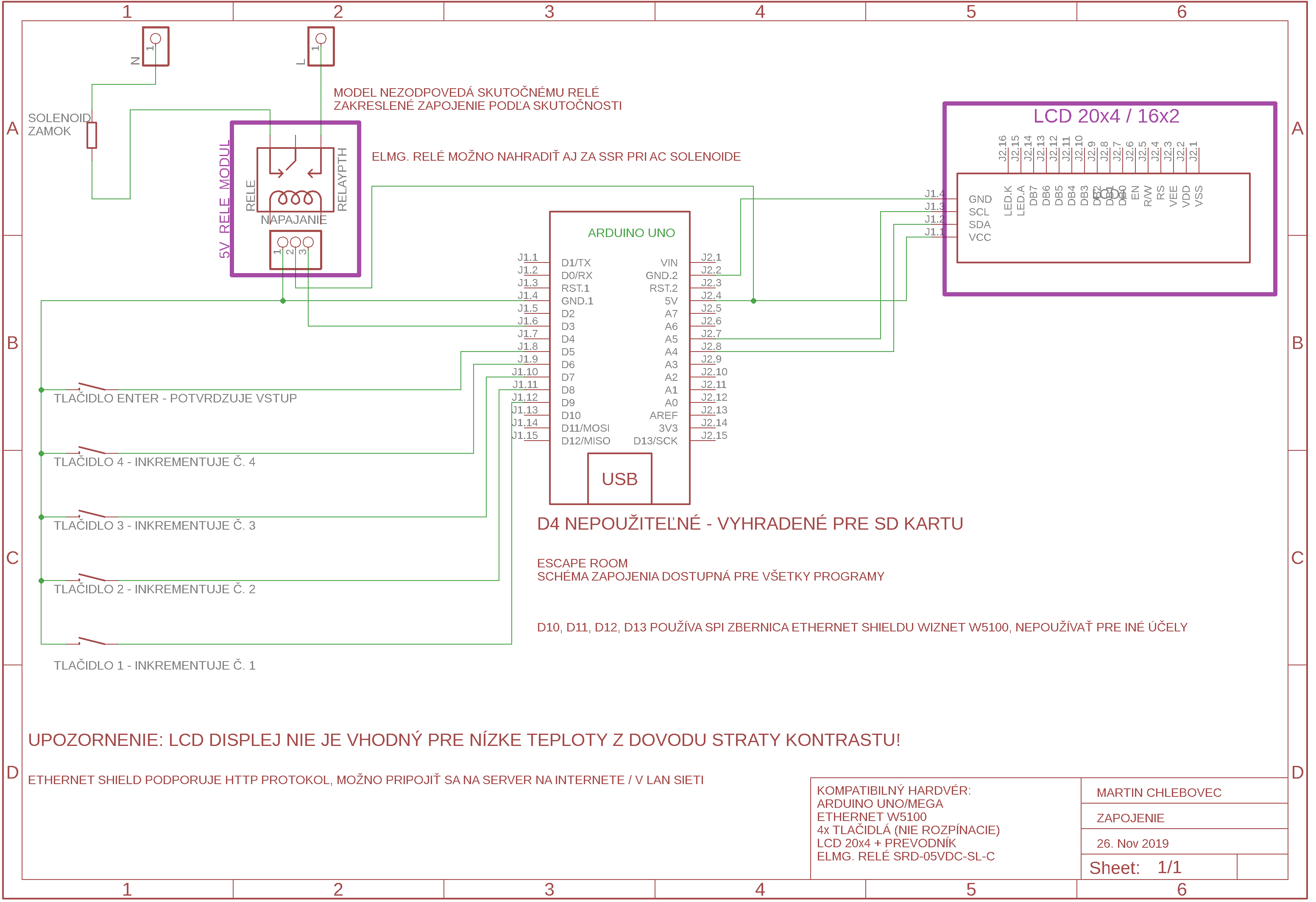Click the MARTIN CHLEBOVEC author field

pos(1159,793)
